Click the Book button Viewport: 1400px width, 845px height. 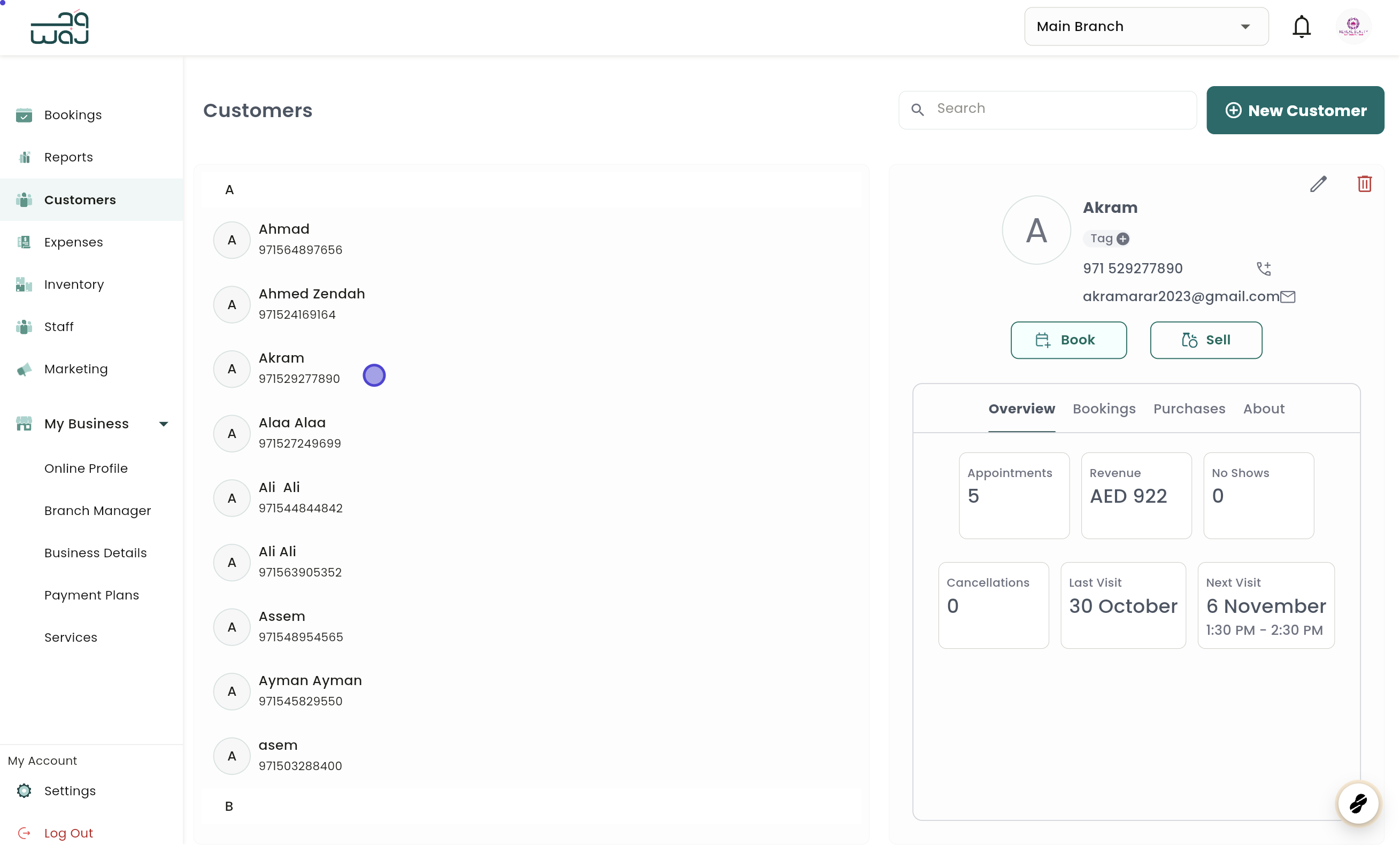pos(1068,340)
